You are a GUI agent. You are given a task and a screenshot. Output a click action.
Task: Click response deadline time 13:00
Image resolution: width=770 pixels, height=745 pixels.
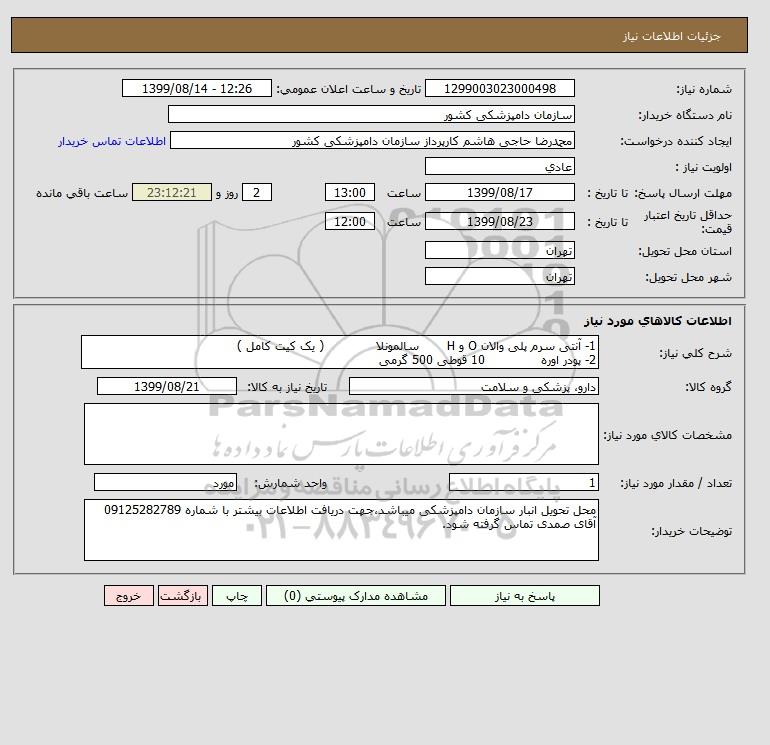(x=350, y=193)
